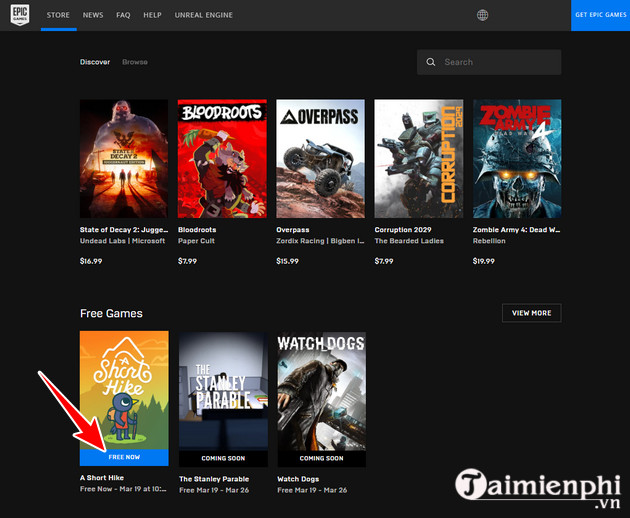Click Stanley Parable COMING SOON banner
The height and width of the screenshot is (518, 630).
tap(223, 459)
